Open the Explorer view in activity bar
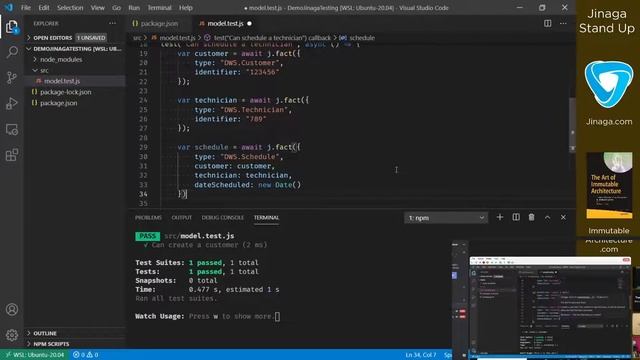The height and width of the screenshot is (360, 640). [12, 27]
